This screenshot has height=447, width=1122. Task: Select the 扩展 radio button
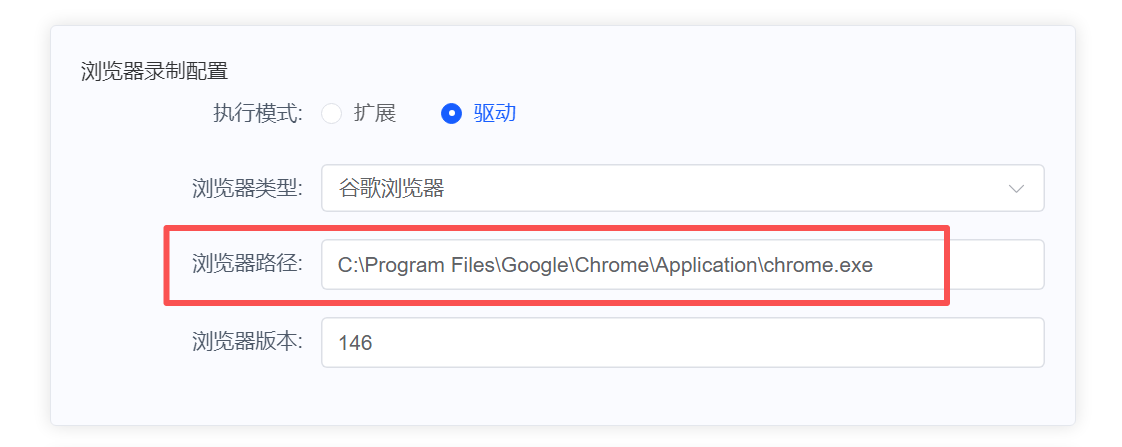pyautogui.click(x=331, y=114)
